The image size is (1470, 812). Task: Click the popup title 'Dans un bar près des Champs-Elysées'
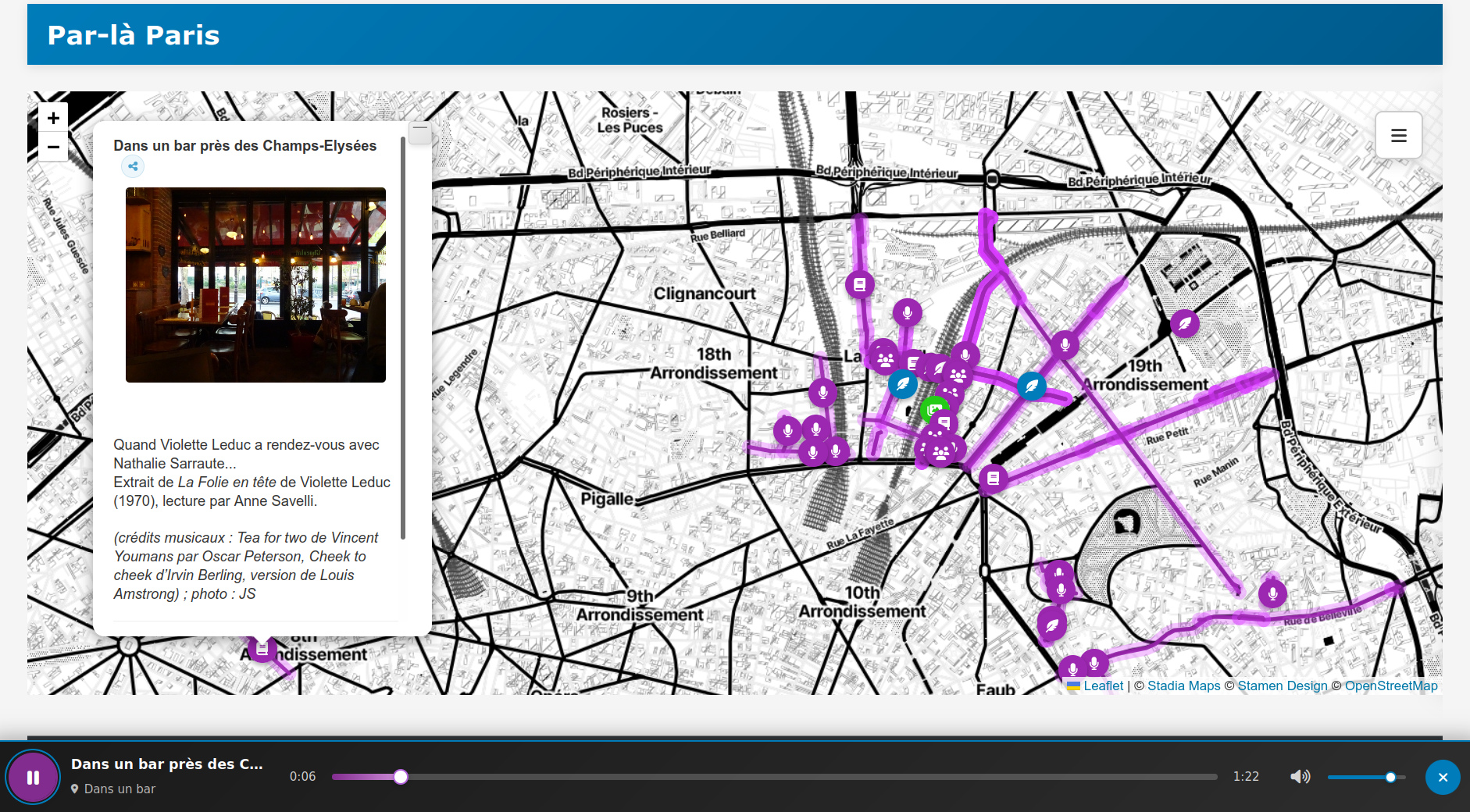point(244,146)
